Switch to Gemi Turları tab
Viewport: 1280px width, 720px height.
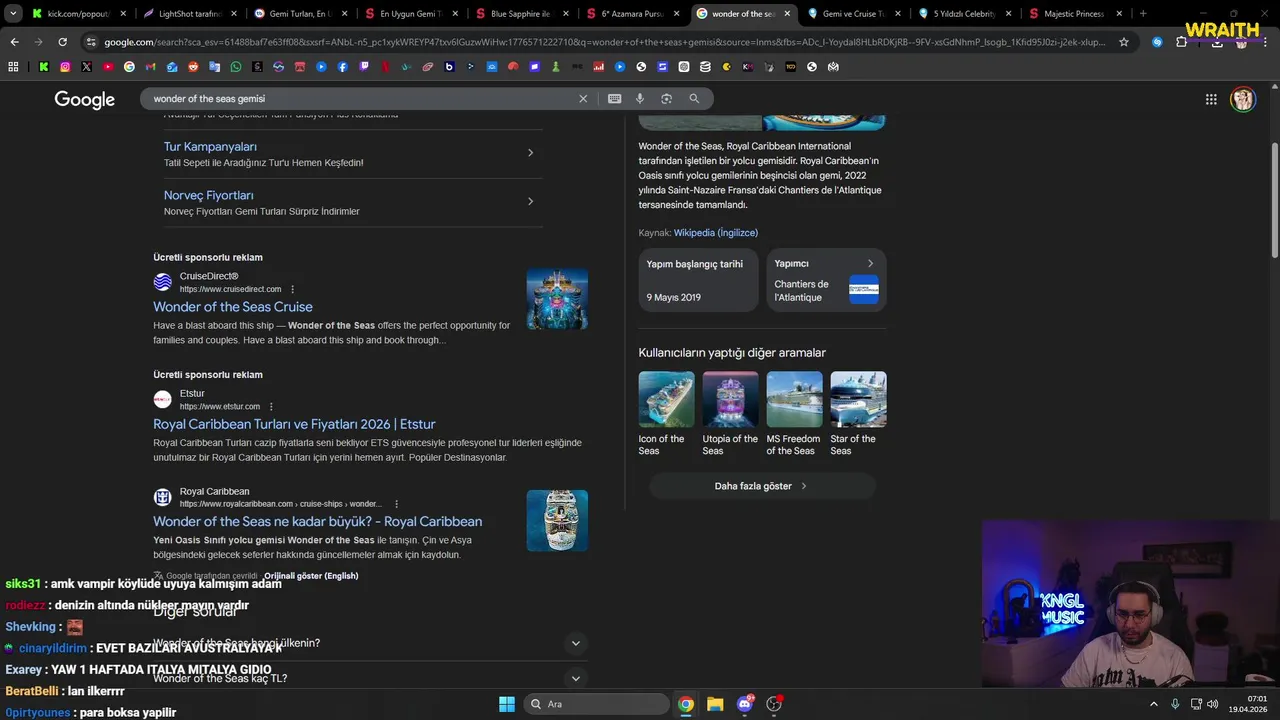point(300,14)
